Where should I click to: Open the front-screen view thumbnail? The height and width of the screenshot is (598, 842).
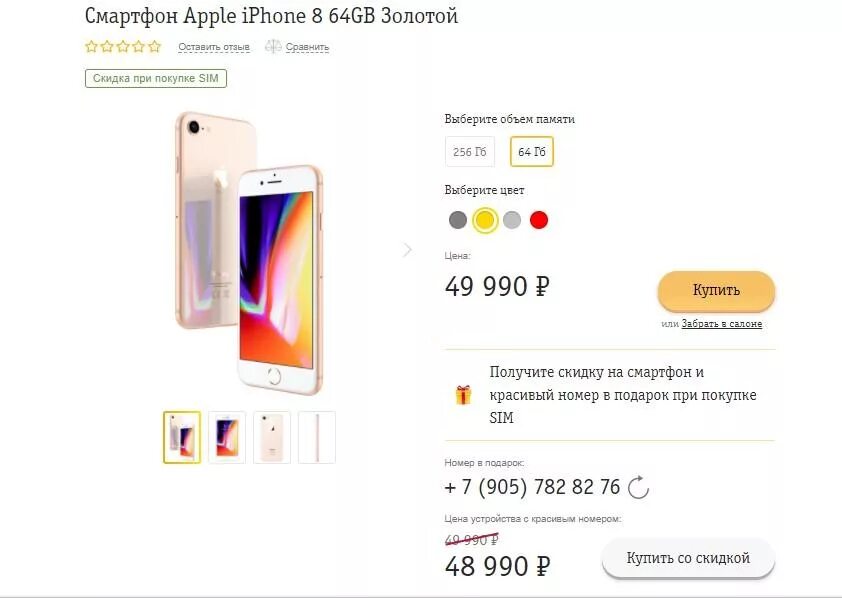[x=227, y=437]
